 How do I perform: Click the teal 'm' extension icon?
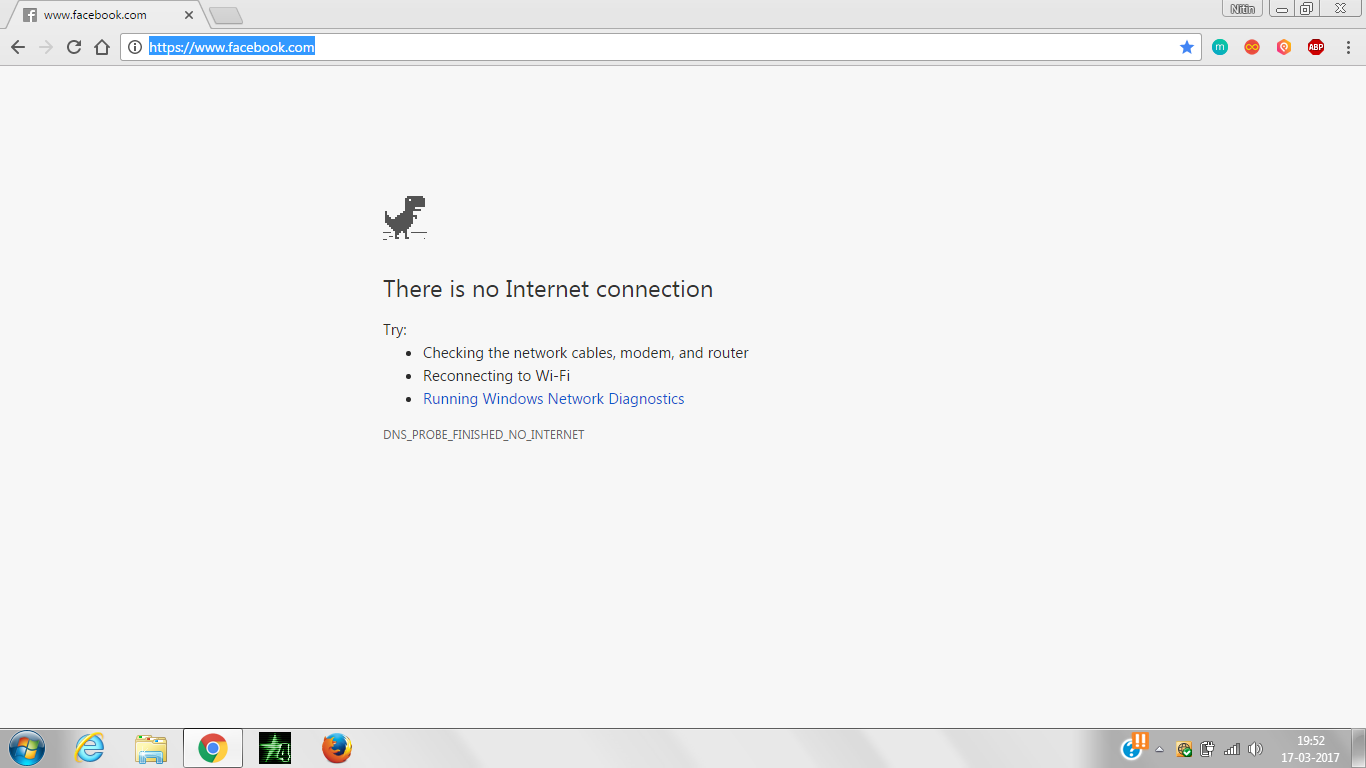(1220, 47)
